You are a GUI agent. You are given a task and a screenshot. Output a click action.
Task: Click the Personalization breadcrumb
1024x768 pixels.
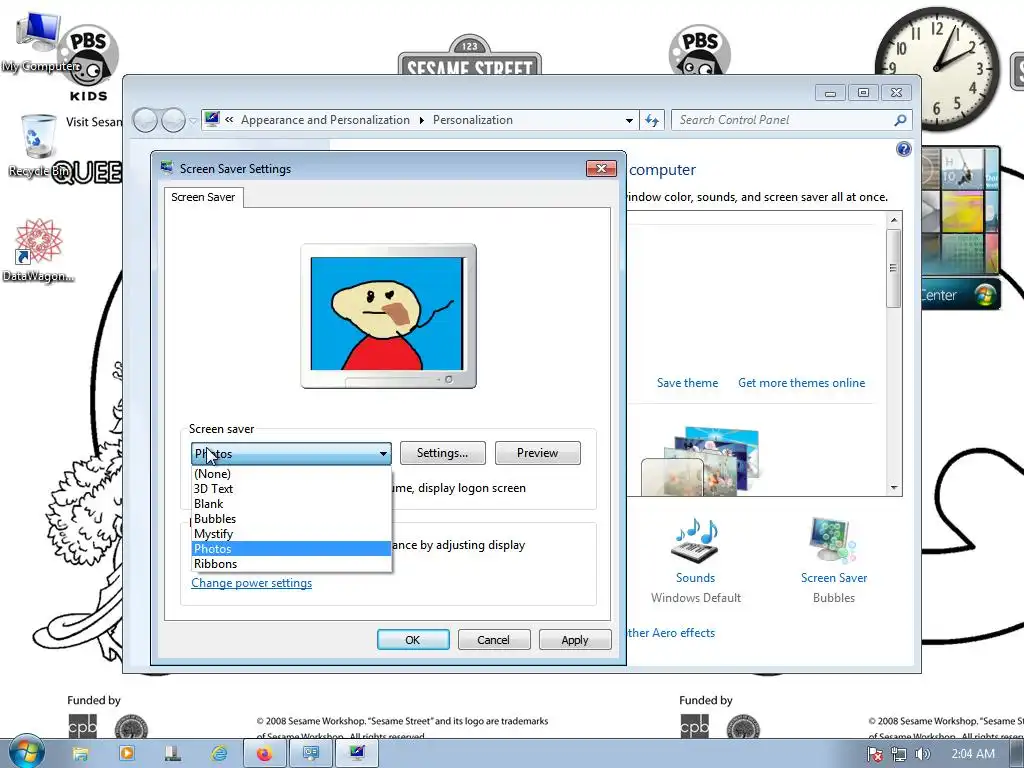pos(473,120)
